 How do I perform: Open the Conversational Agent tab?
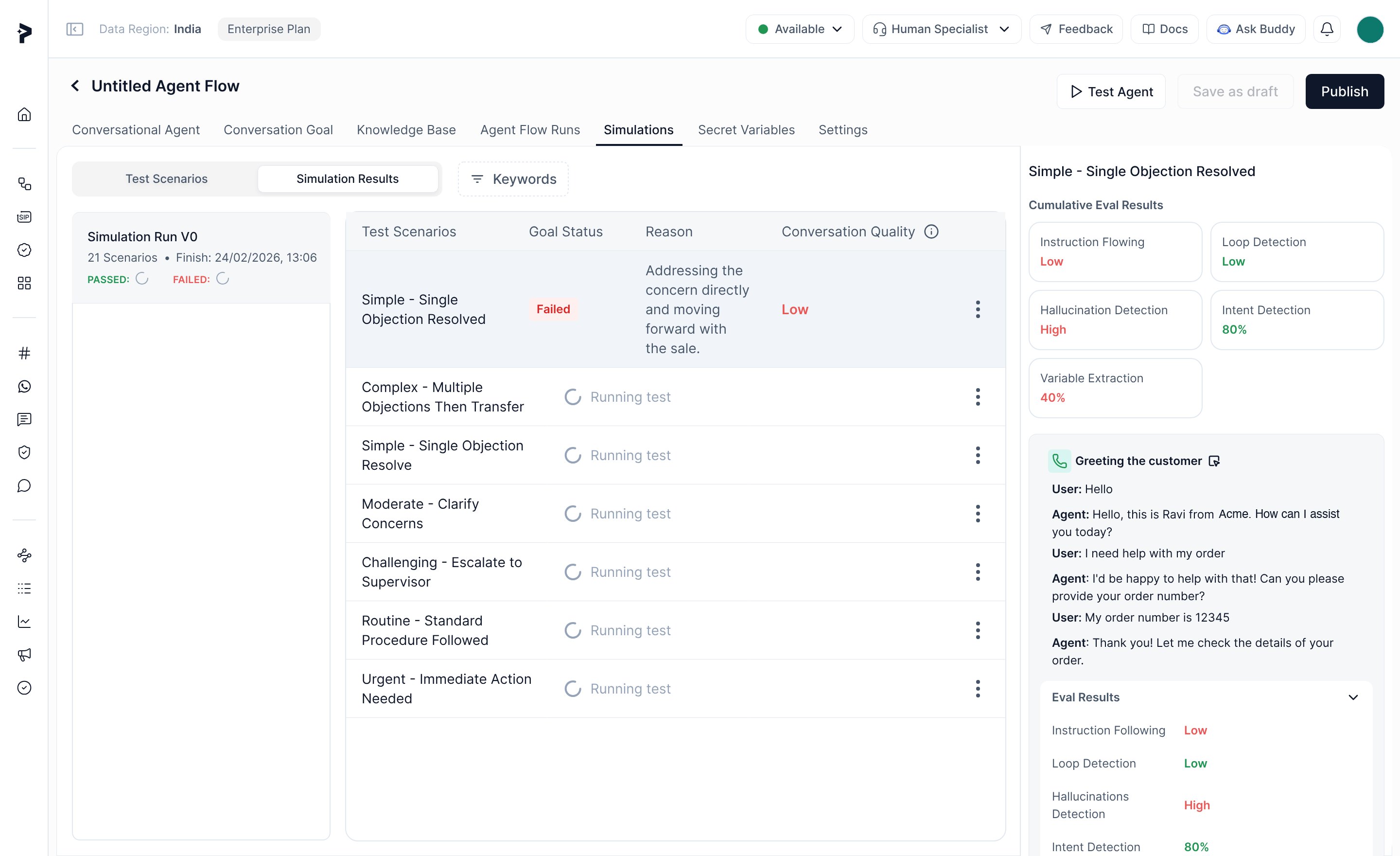136,129
